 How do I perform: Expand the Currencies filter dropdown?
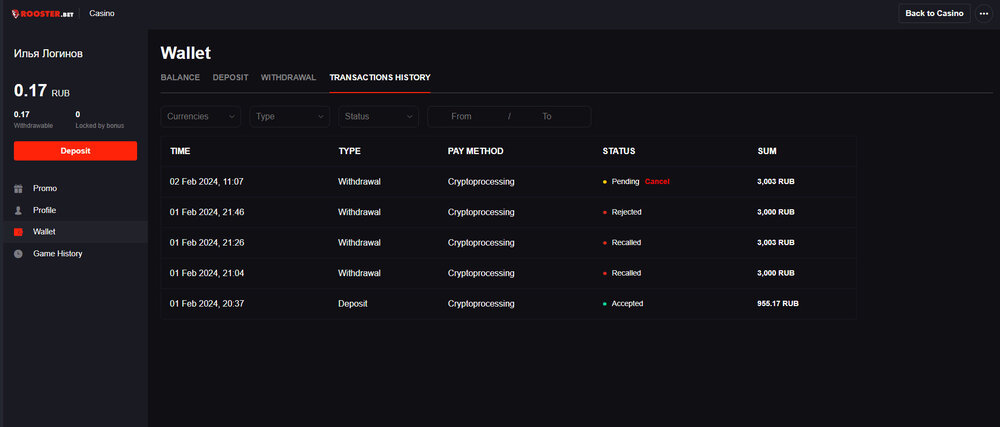coord(200,116)
